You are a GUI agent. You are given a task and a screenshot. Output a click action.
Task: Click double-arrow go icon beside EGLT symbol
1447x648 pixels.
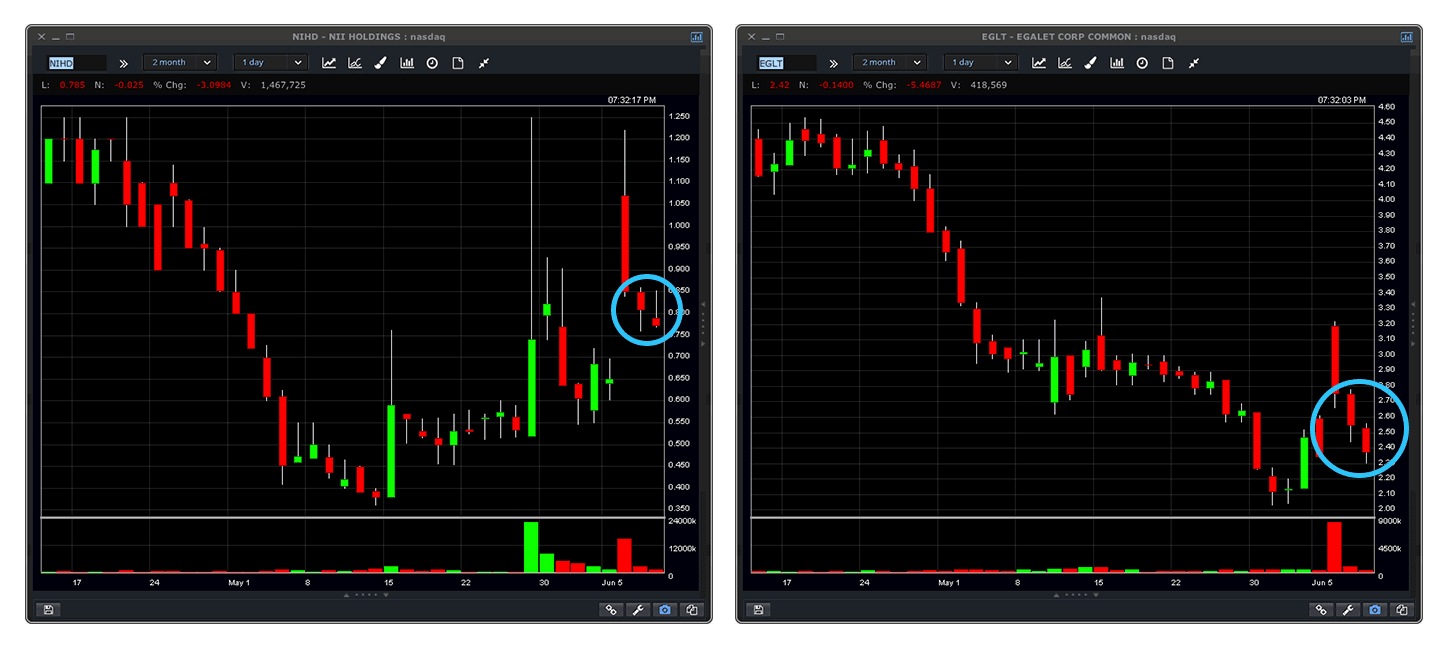834,62
